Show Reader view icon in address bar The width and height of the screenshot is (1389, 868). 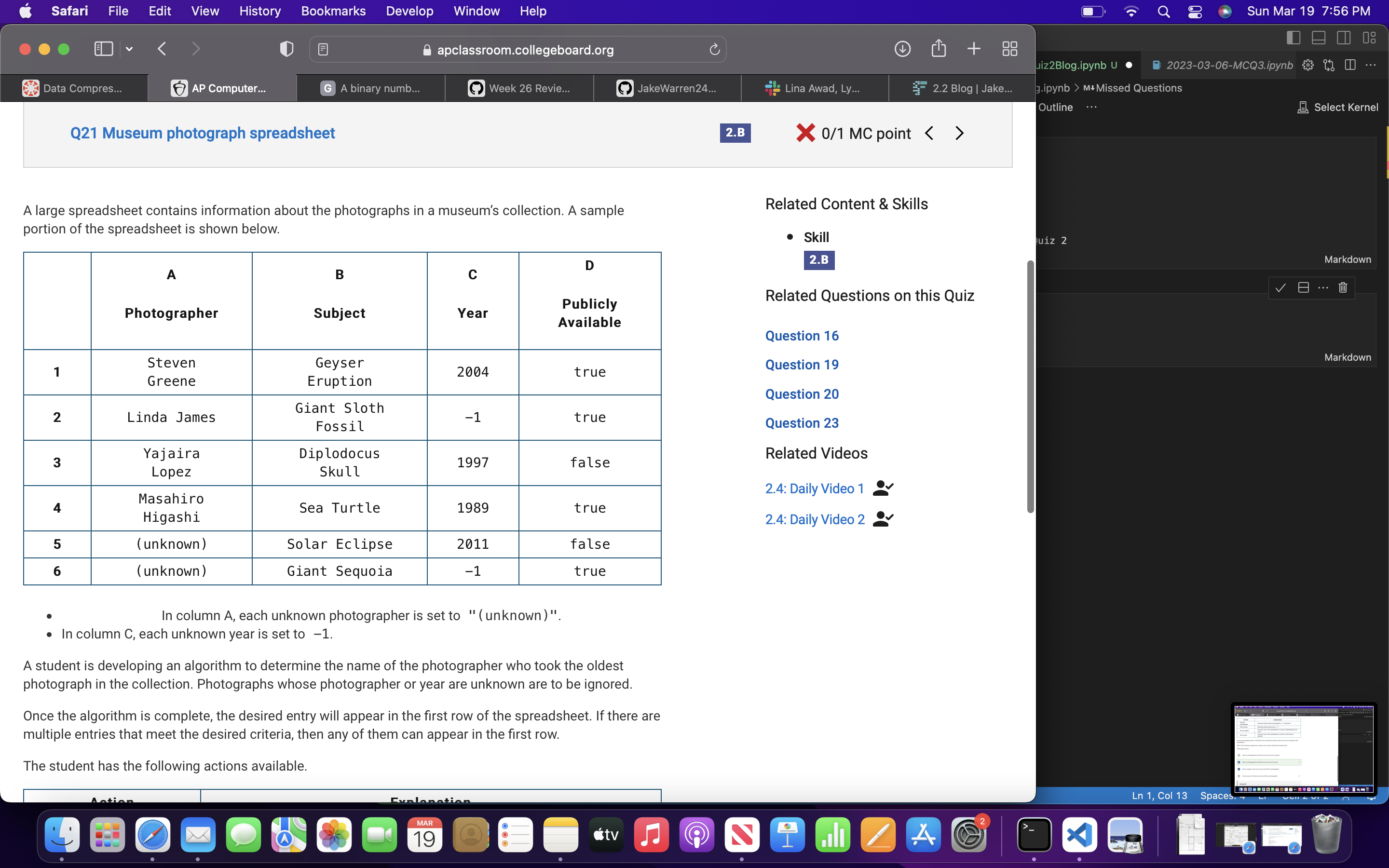[323, 50]
